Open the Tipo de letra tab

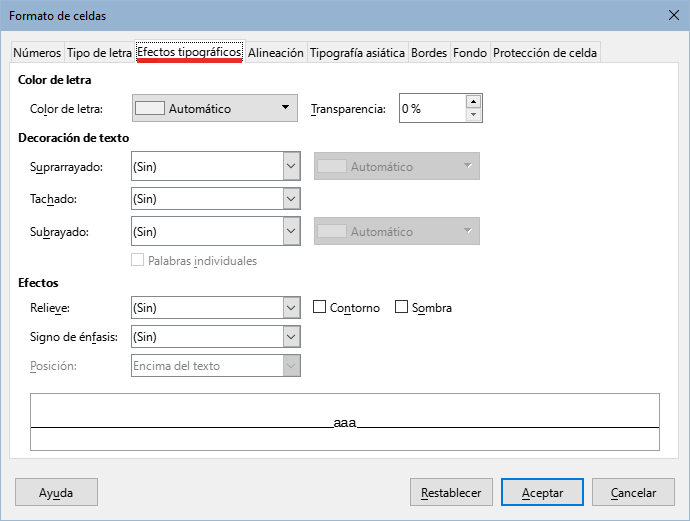(x=99, y=53)
